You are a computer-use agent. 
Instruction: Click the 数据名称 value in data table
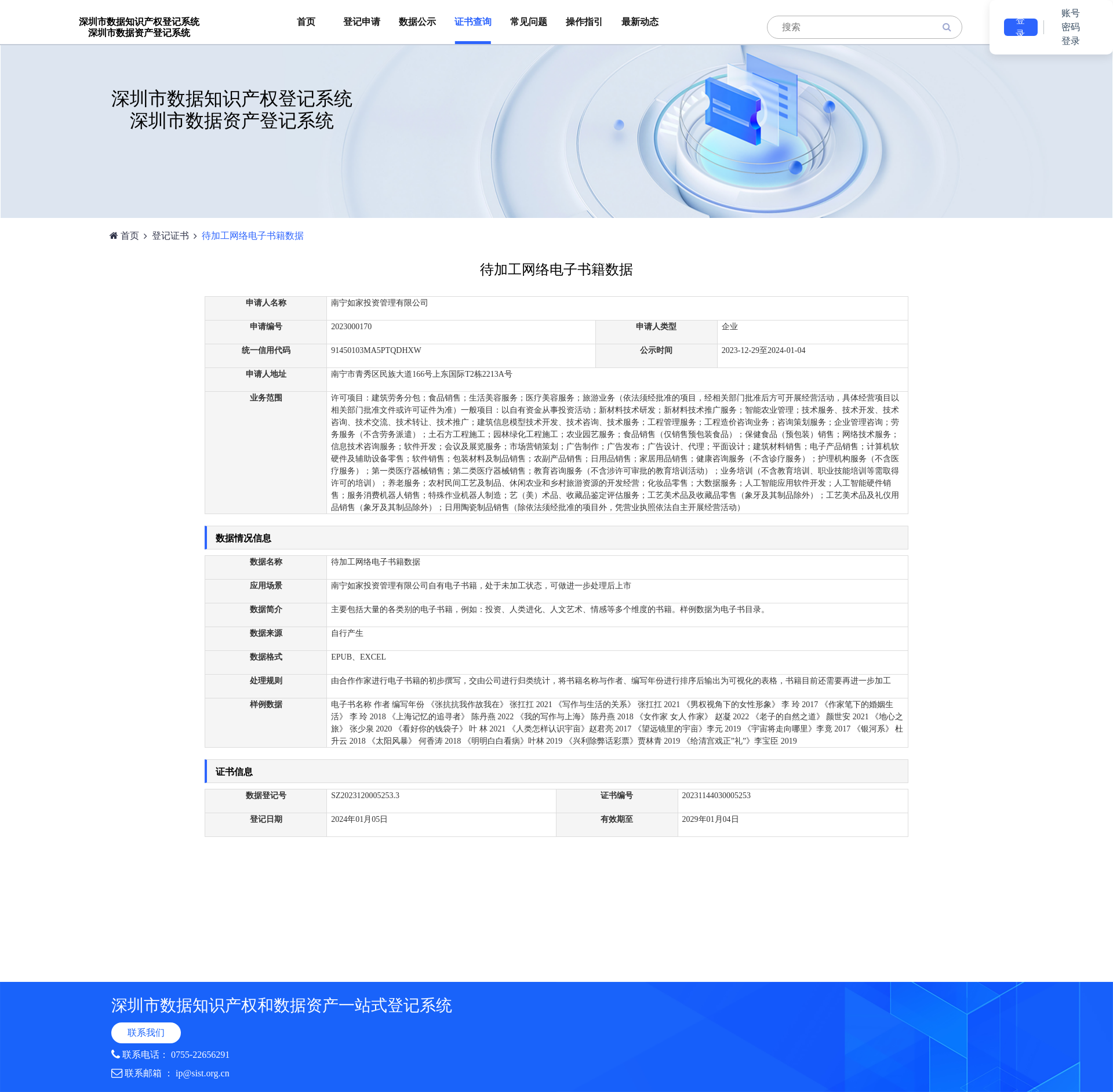point(376,562)
